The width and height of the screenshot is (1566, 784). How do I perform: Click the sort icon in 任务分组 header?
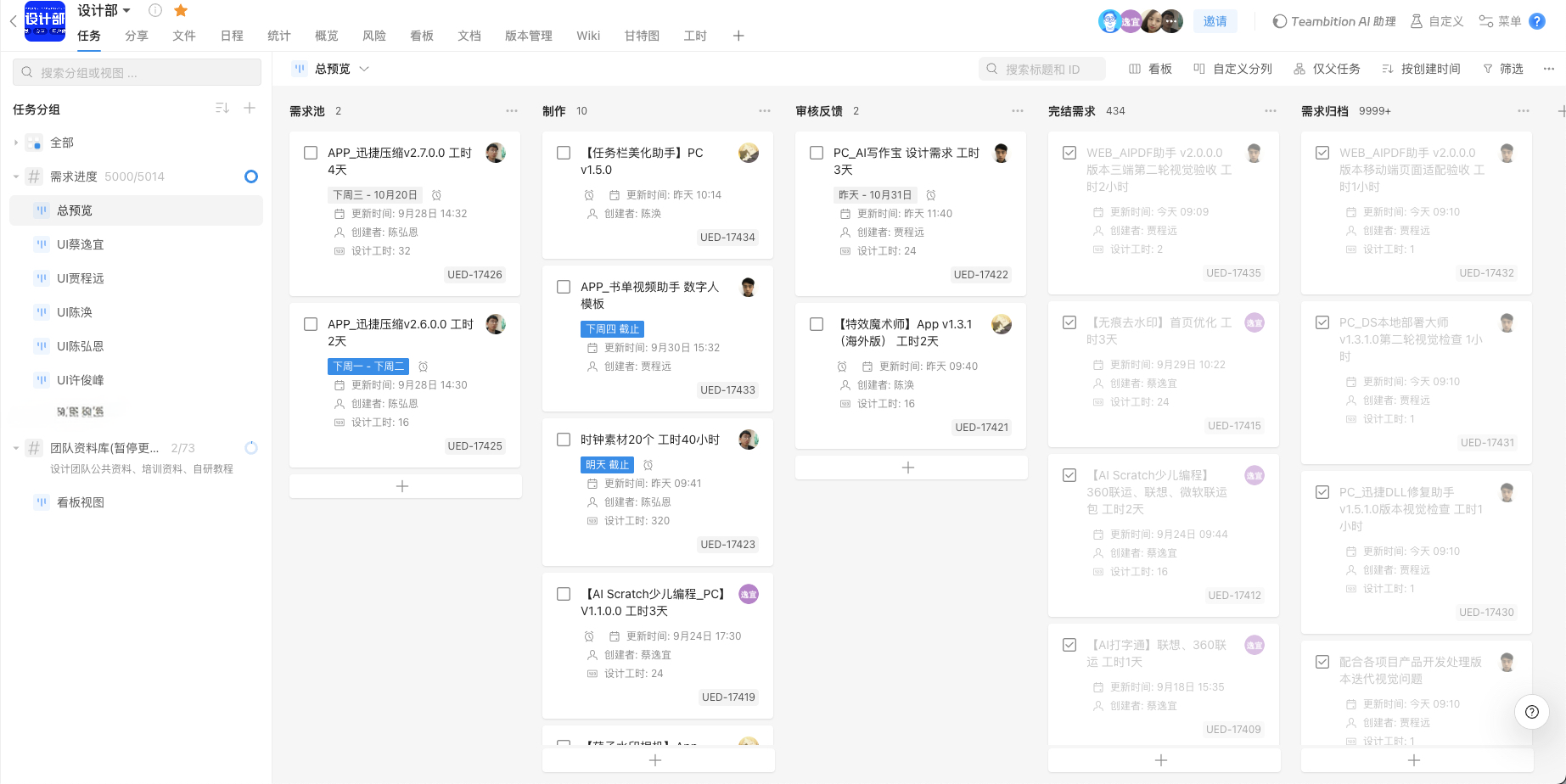(222, 109)
